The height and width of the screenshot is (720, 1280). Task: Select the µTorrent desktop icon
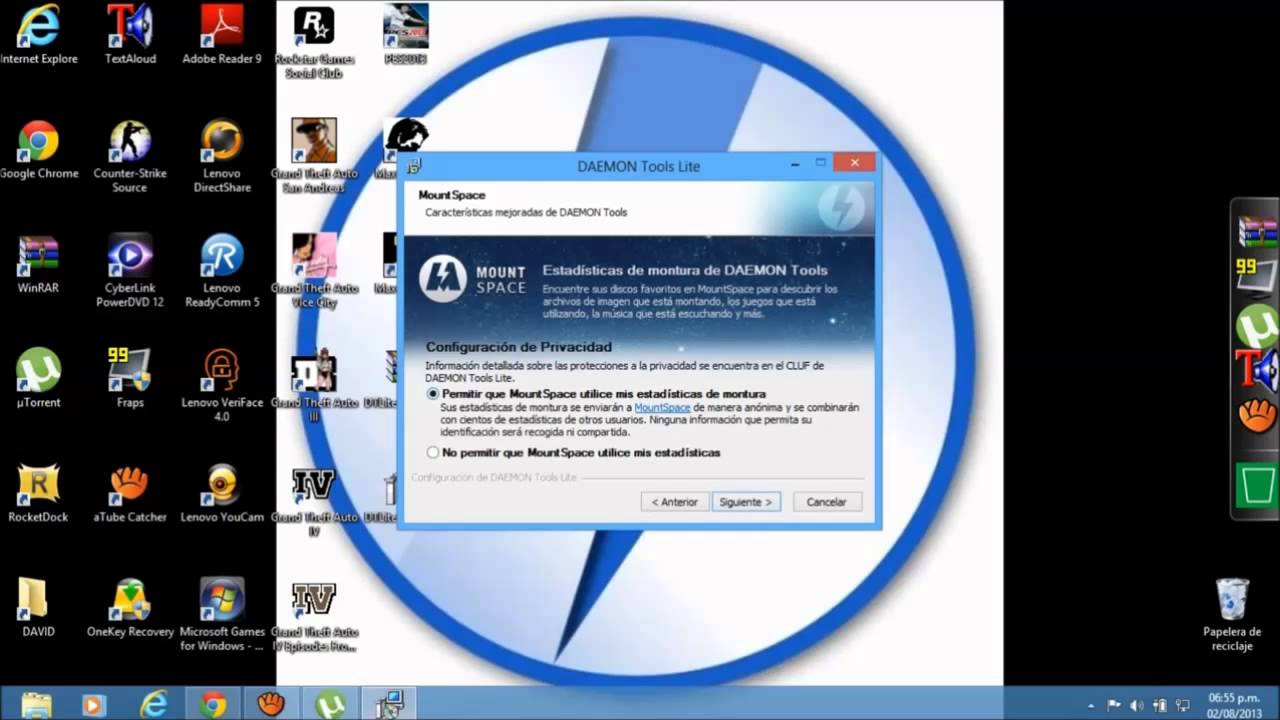(38, 379)
